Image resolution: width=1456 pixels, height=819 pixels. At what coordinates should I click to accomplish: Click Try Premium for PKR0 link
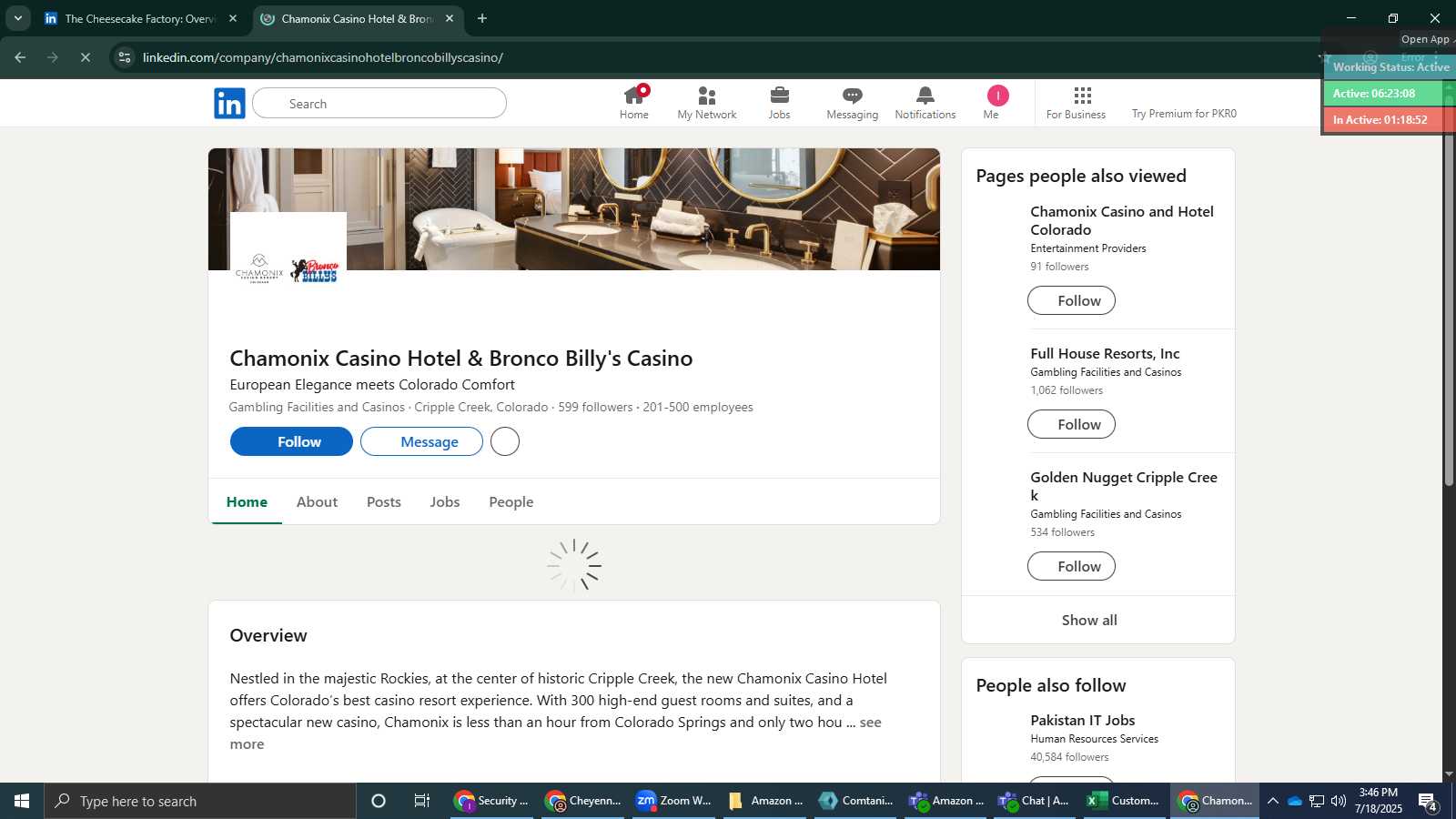point(1184,114)
